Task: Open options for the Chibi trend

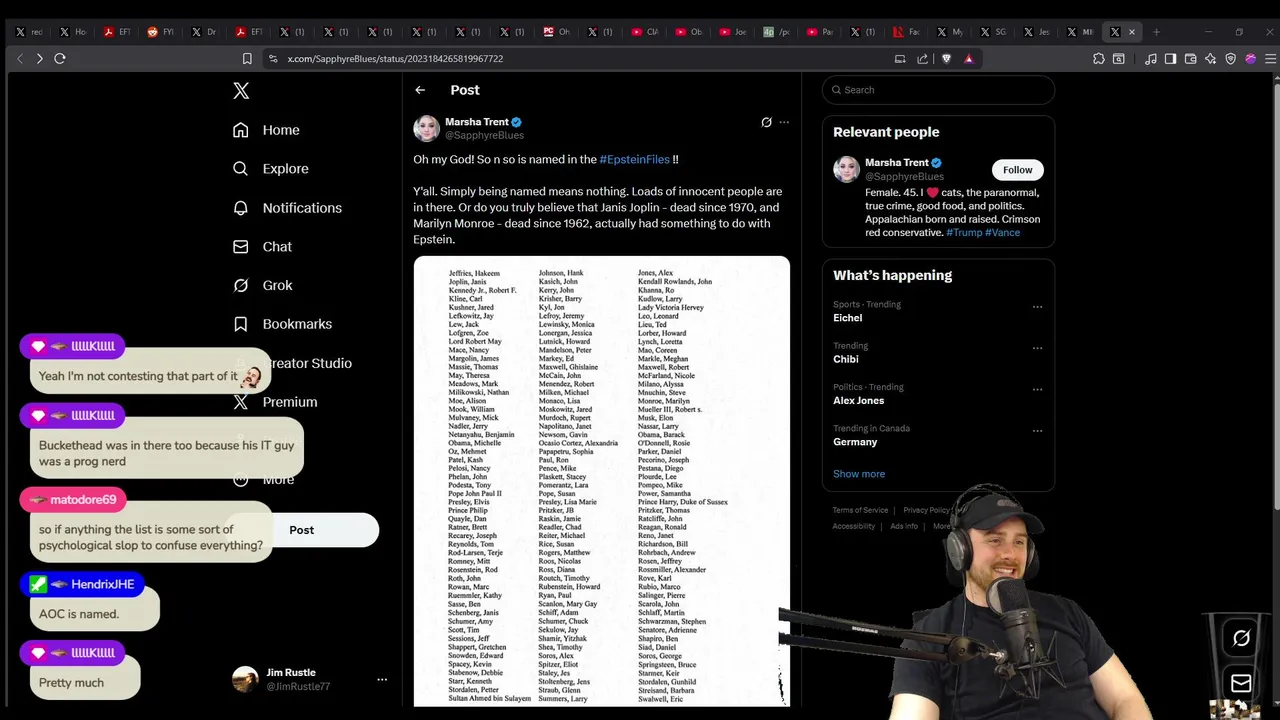Action: (x=1037, y=348)
